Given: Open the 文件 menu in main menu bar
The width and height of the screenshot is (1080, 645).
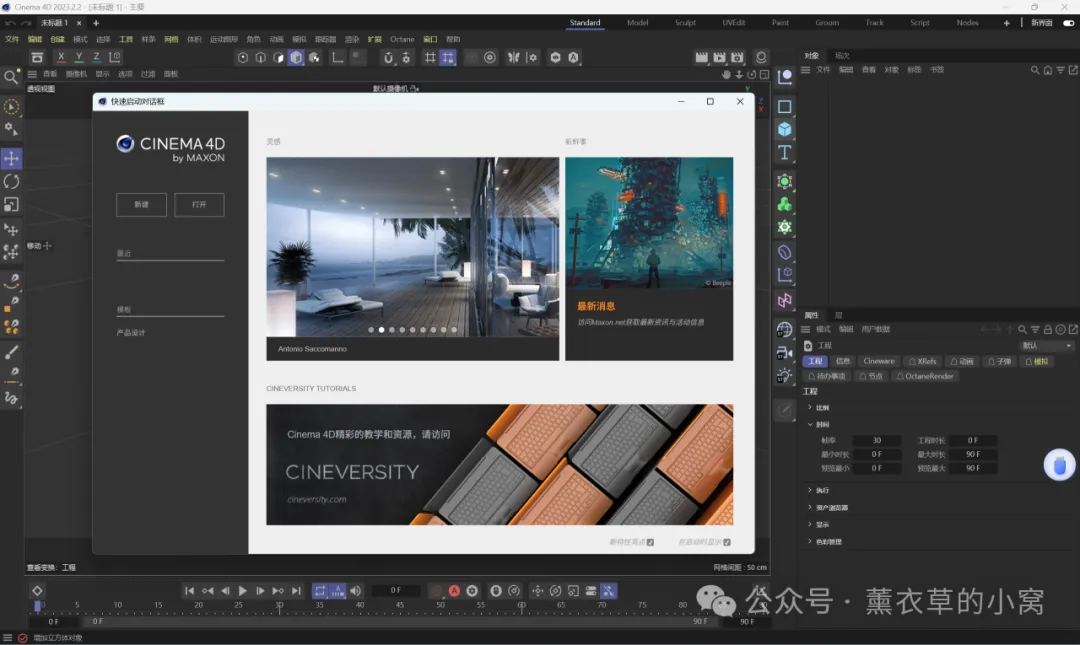Looking at the screenshot, I should [12, 39].
